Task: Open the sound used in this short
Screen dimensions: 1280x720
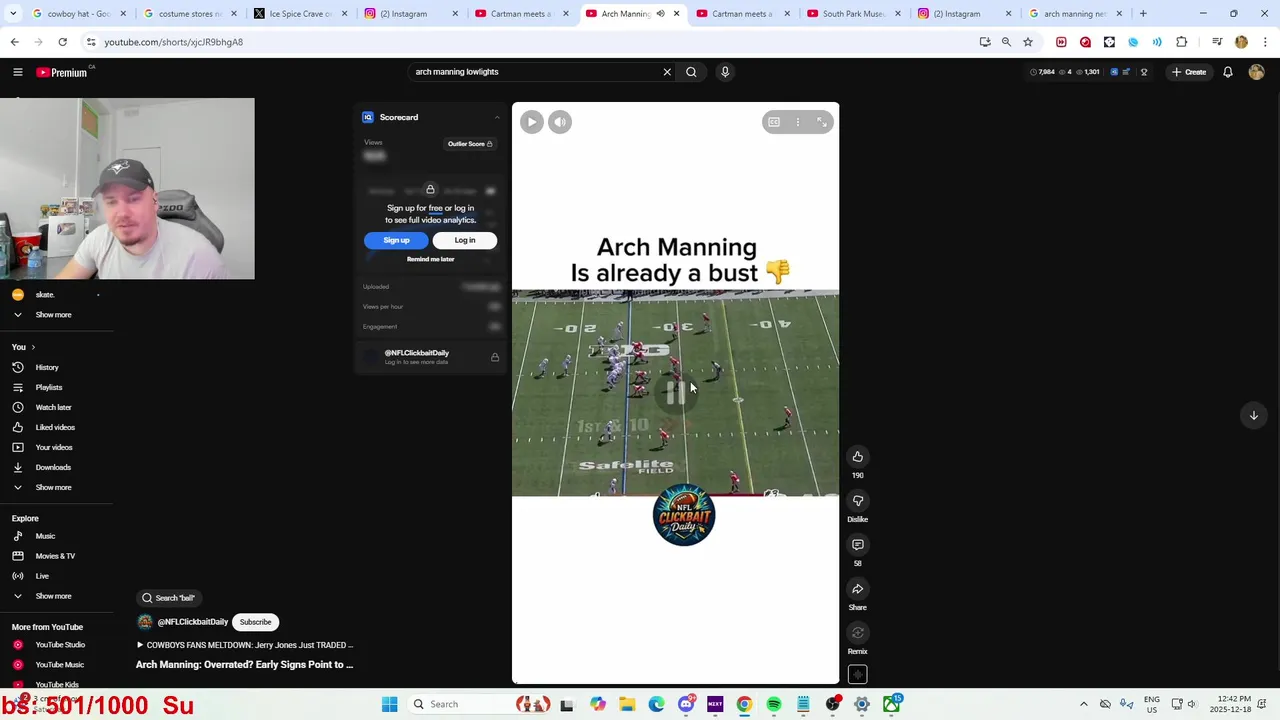Action: coord(857,674)
